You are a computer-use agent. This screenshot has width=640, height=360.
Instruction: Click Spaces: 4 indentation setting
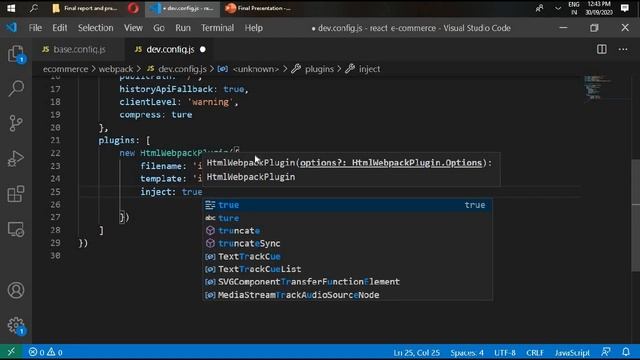tap(467, 352)
